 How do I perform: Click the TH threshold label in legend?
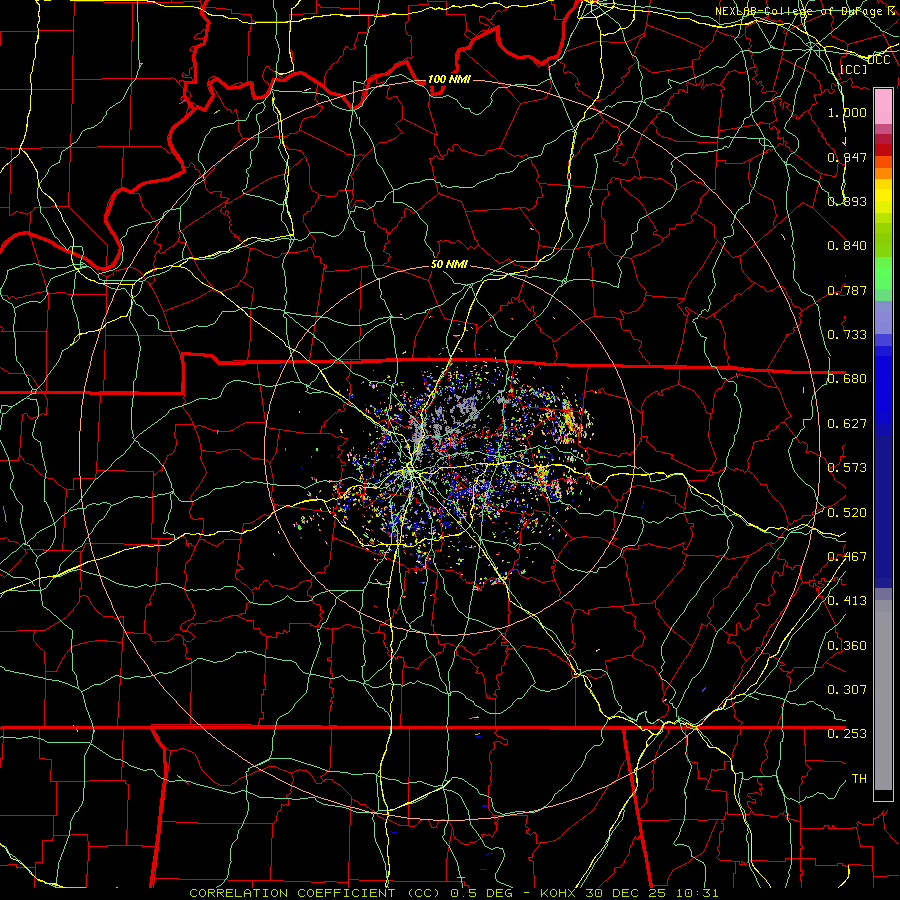click(x=859, y=779)
